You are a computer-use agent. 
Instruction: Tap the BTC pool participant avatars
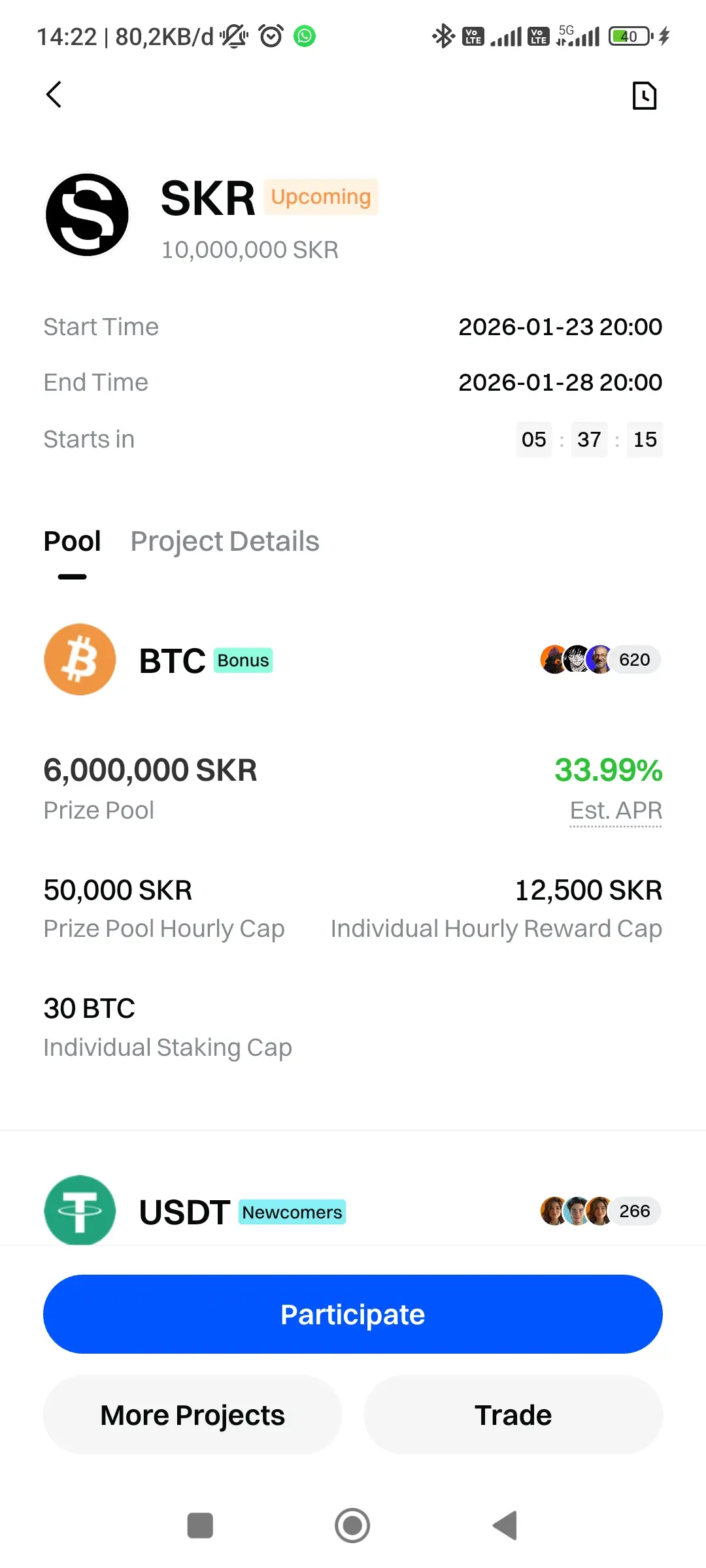click(x=599, y=660)
